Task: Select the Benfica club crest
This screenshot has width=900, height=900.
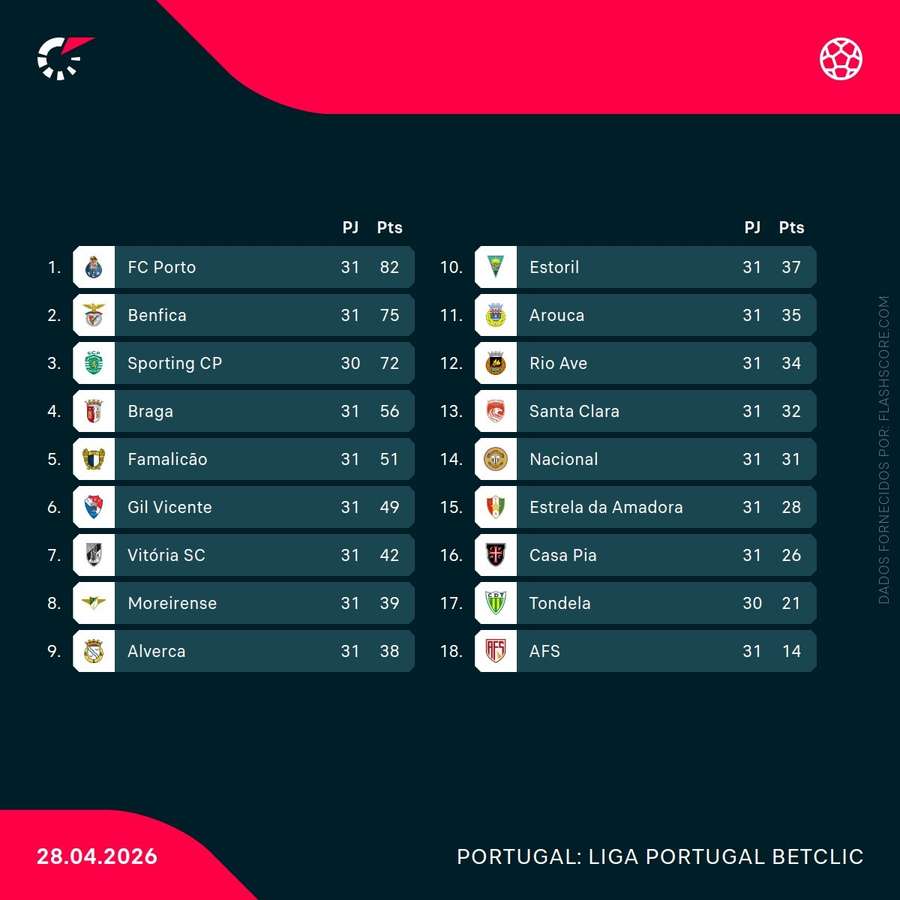Action: point(94,315)
